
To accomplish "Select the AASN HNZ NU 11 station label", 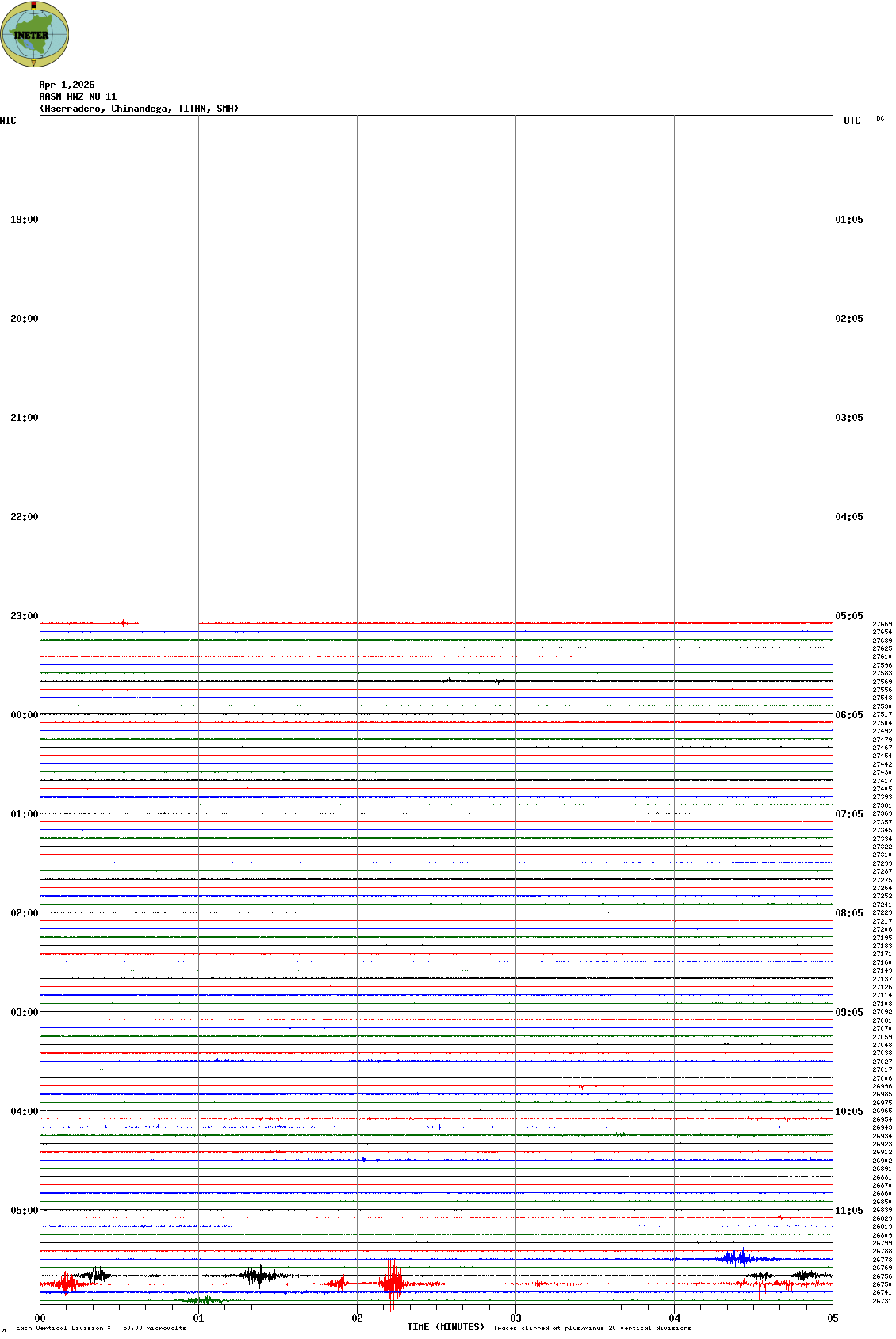I will (x=78, y=97).
